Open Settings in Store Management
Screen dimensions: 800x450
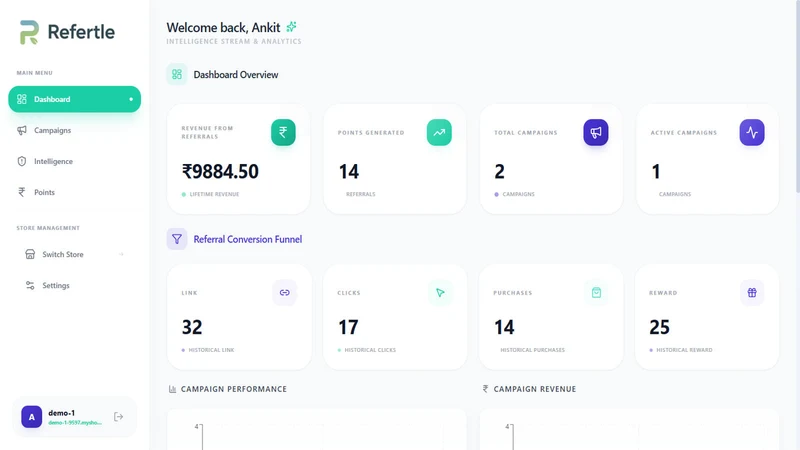point(74,285)
